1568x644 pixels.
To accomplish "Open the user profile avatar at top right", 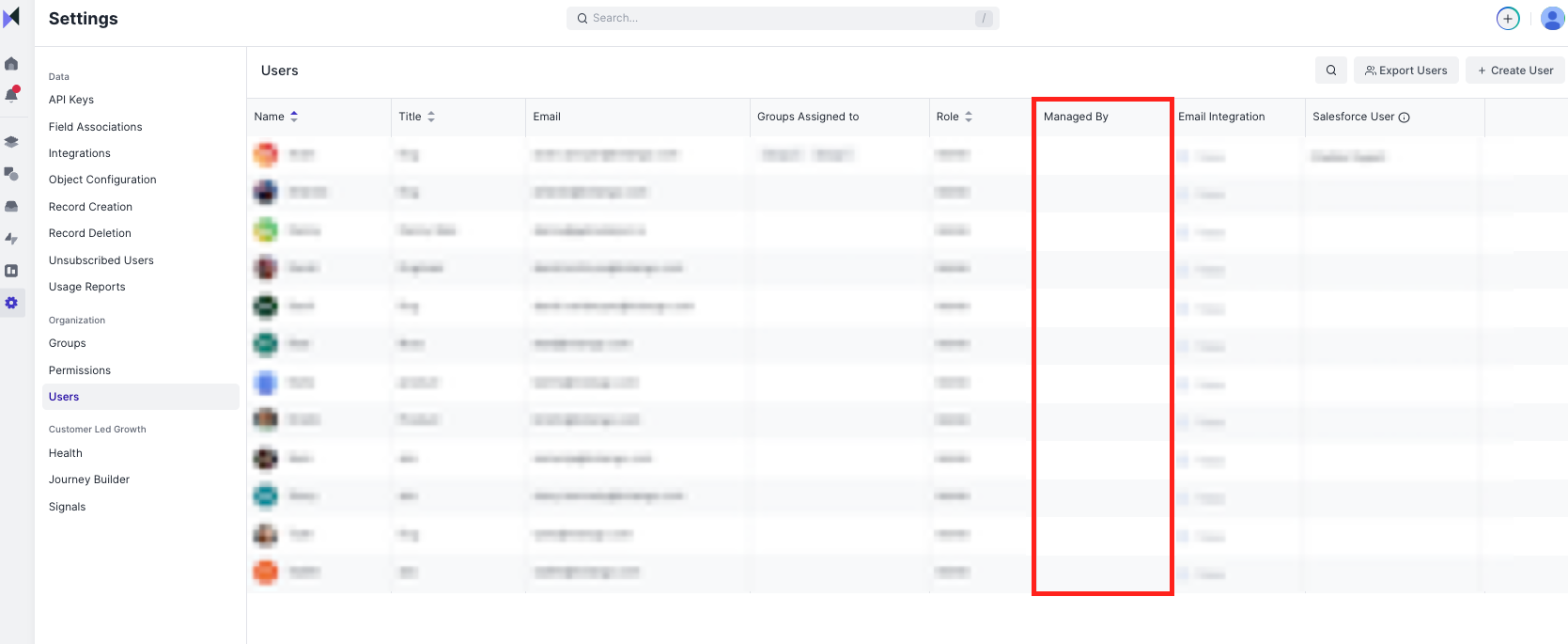I will pos(1552,19).
